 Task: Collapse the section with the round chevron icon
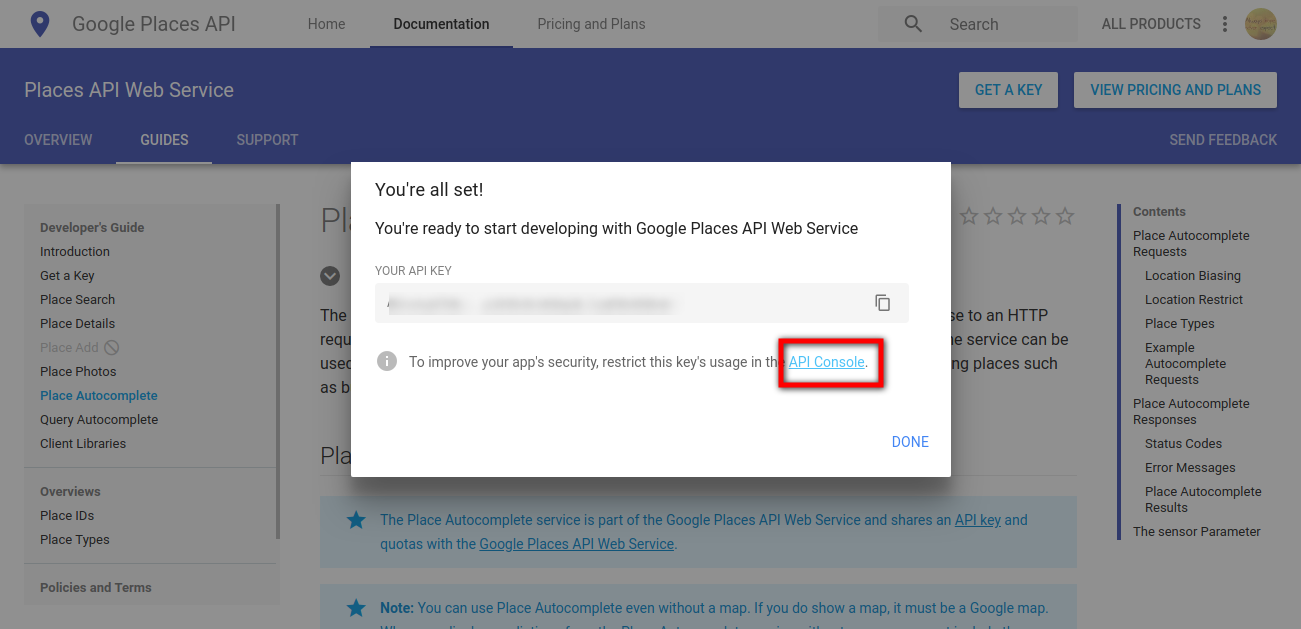(x=330, y=275)
